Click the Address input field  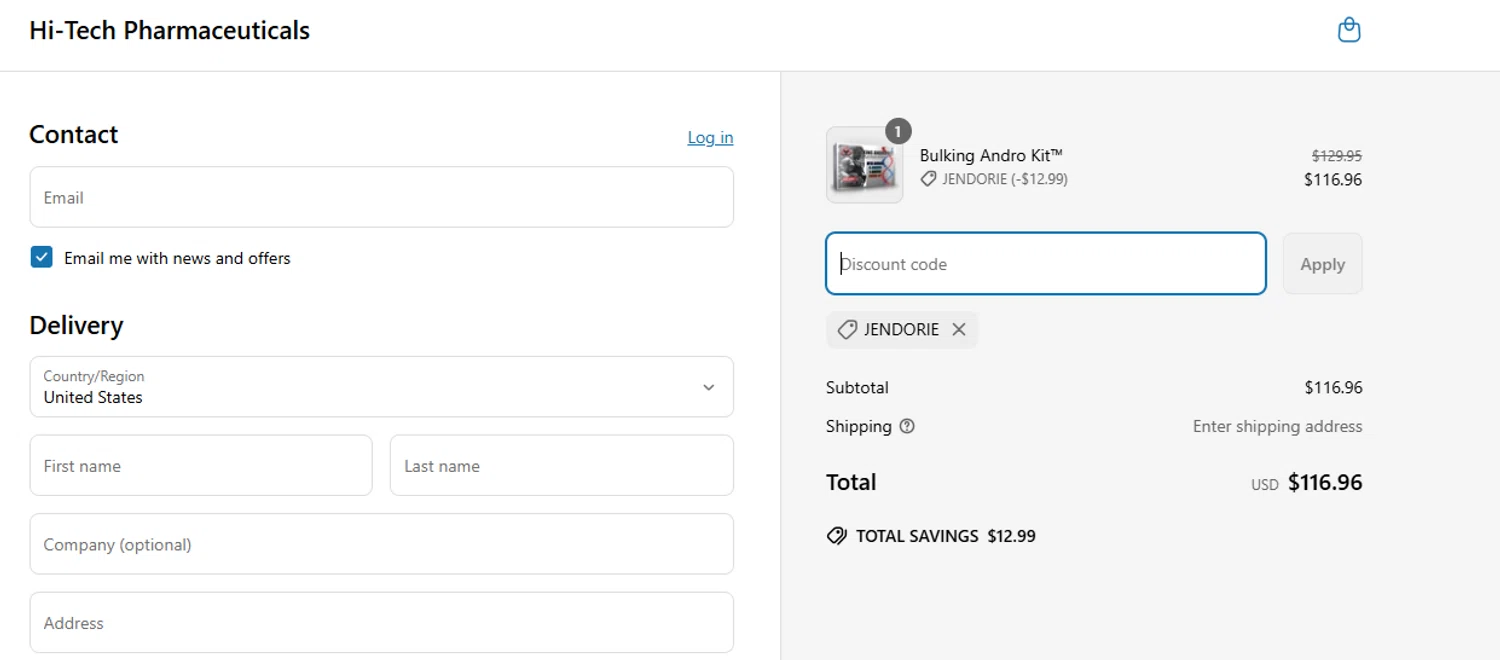coord(381,622)
